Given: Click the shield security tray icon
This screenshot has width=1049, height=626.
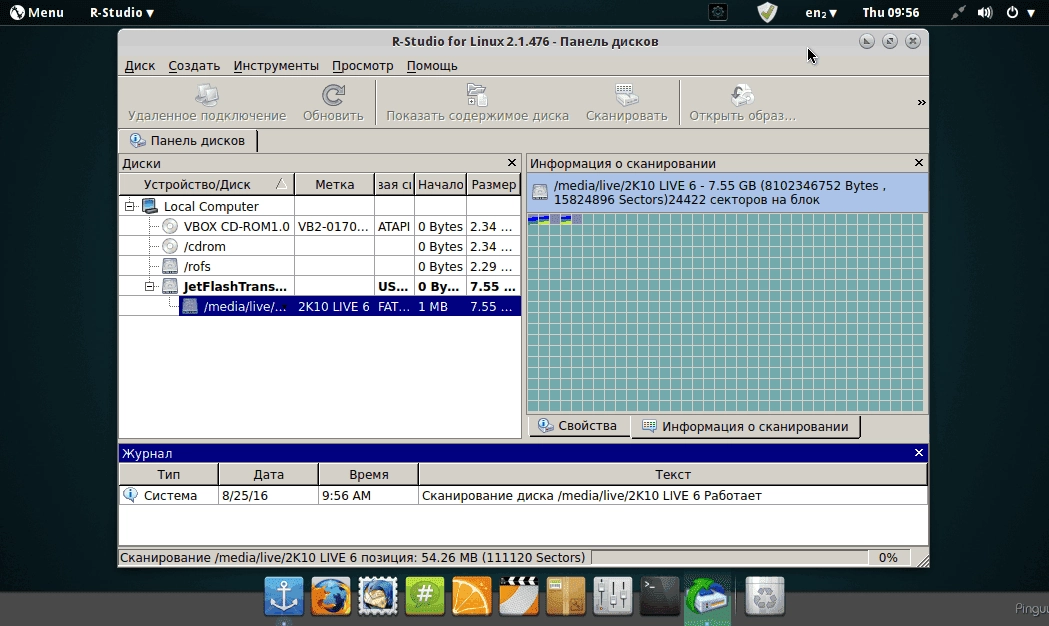Looking at the screenshot, I should [767, 12].
